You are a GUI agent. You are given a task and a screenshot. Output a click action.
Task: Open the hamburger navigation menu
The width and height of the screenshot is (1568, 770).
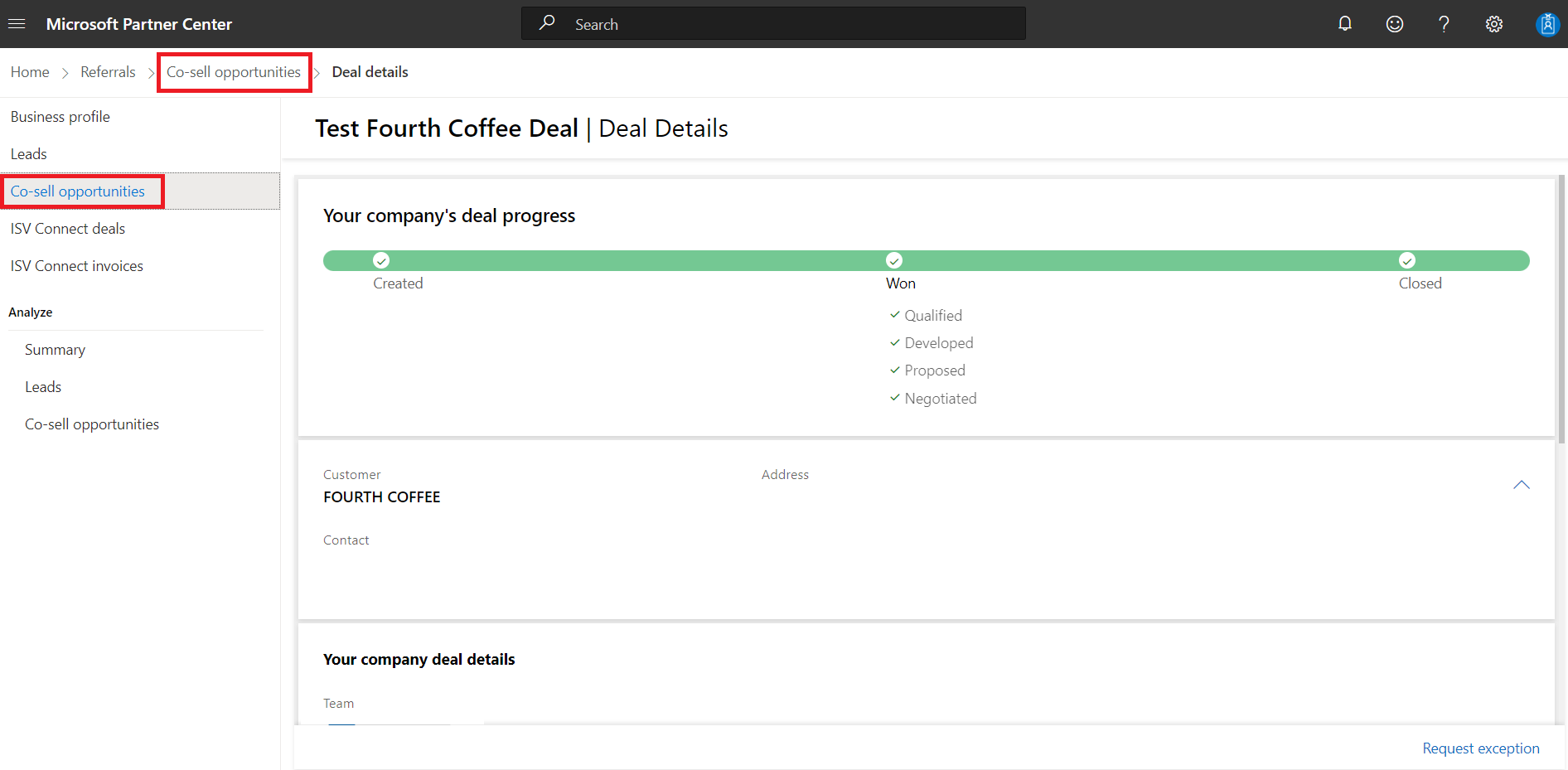[x=17, y=24]
